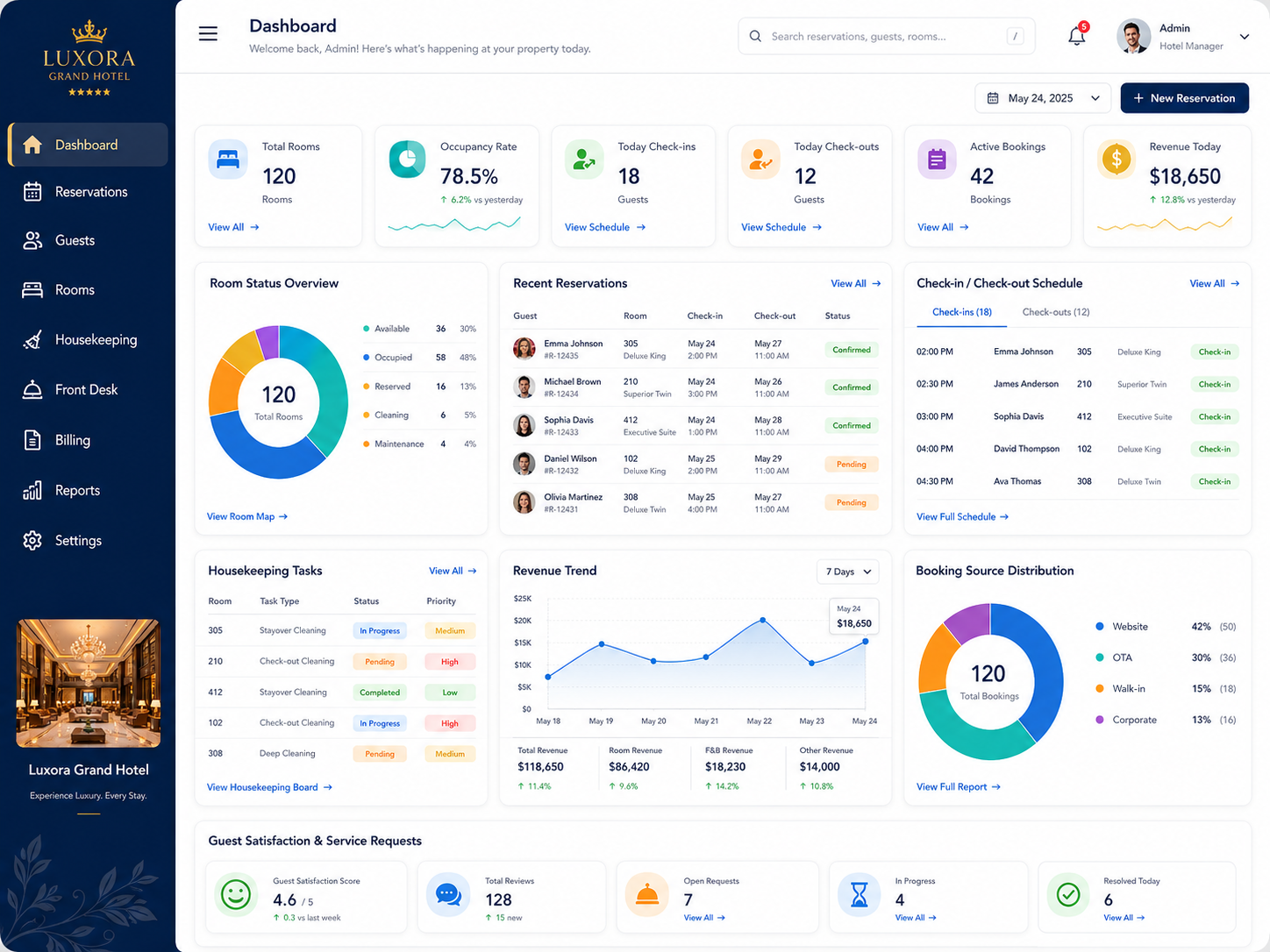The image size is (1270, 952).
Task: Click the Total Reviews chat bubble icon
Action: (448, 895)
